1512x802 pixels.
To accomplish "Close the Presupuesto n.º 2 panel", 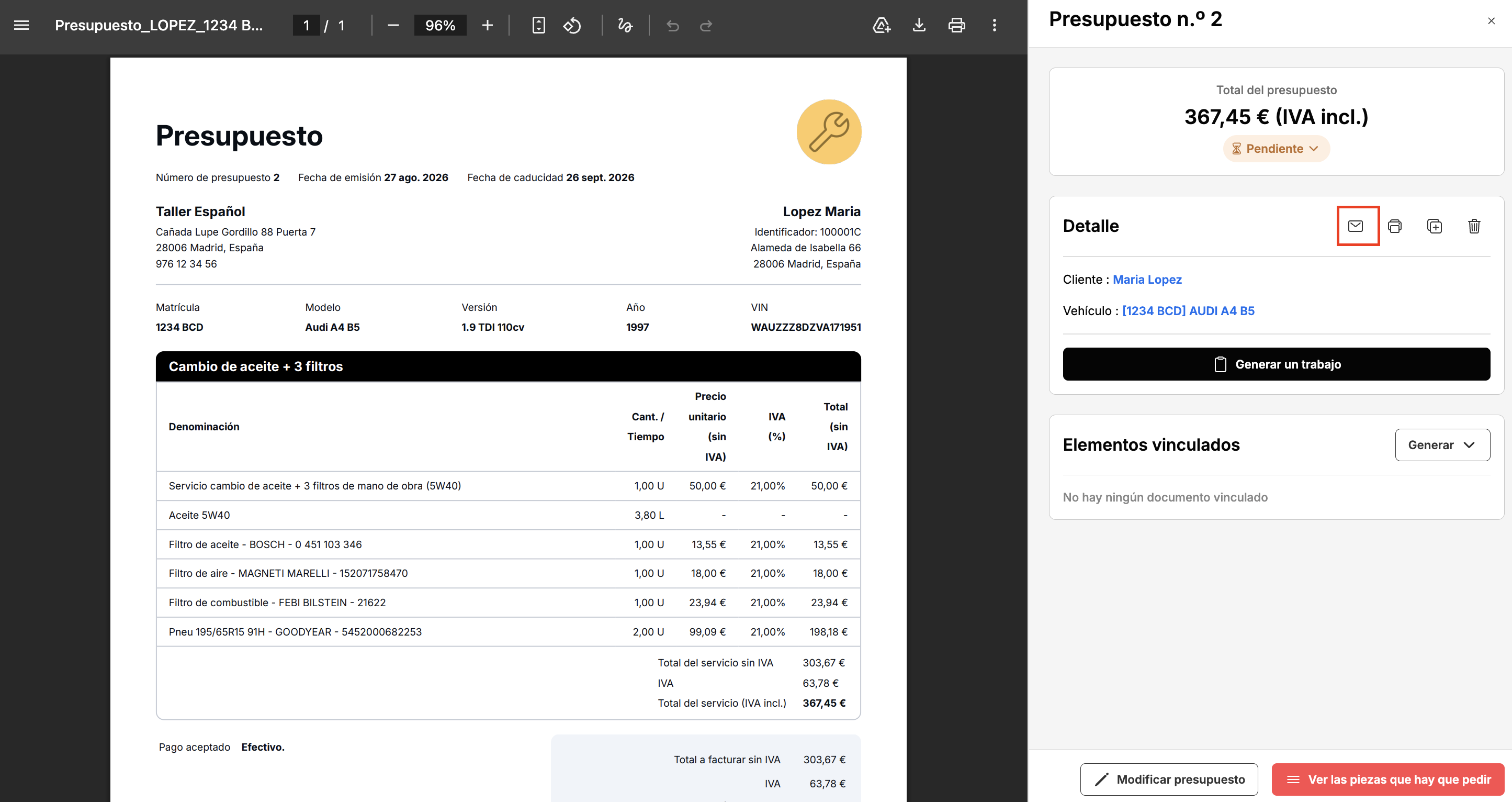I will tap(1492, 20).
